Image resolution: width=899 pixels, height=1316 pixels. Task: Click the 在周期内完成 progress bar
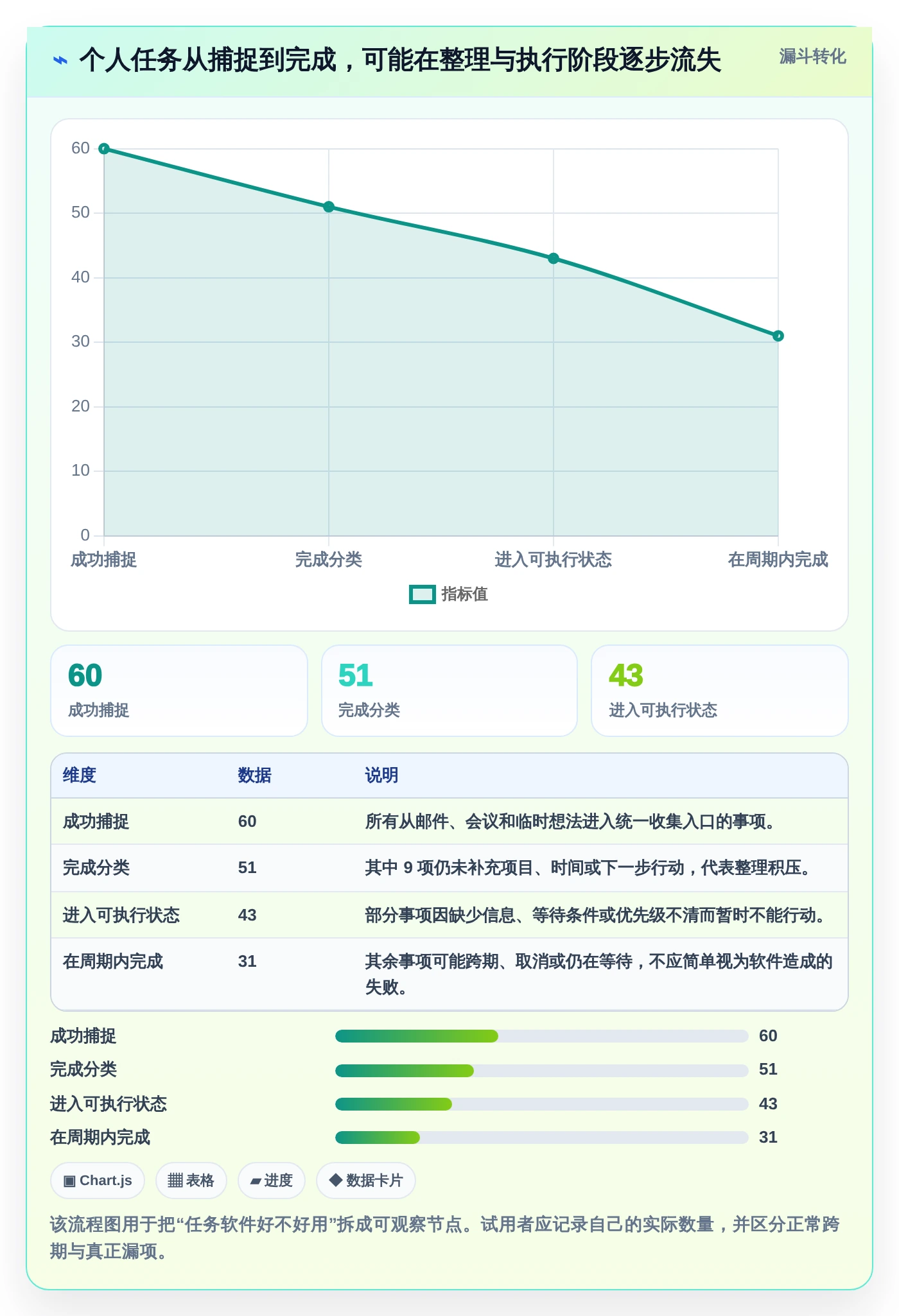tap(541, 1138)
